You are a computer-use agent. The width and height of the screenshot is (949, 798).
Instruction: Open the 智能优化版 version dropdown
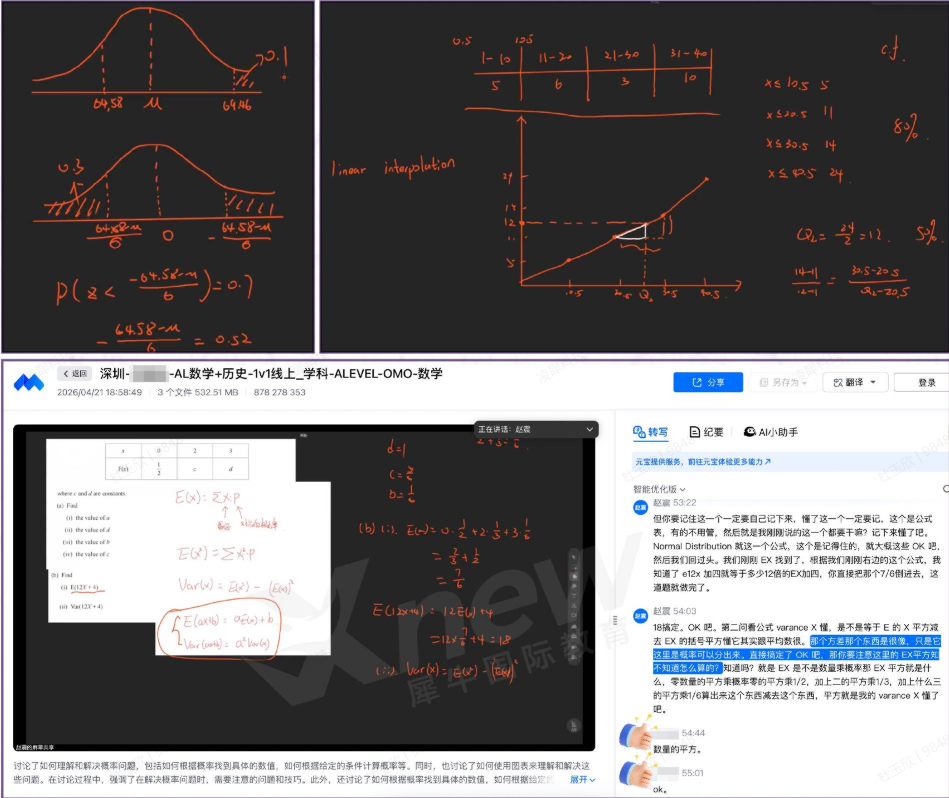click(659, 489)
